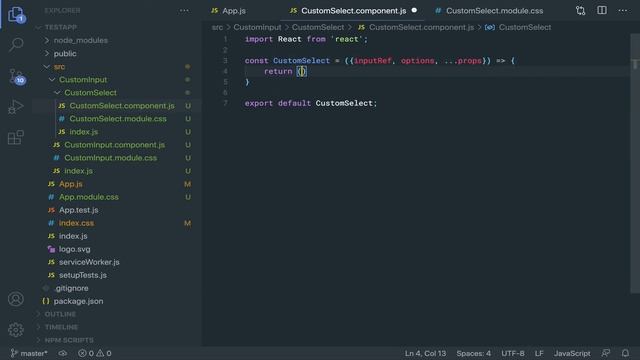Open the Manage settings gear
The image size is (640, 360).
coord(16,329)
